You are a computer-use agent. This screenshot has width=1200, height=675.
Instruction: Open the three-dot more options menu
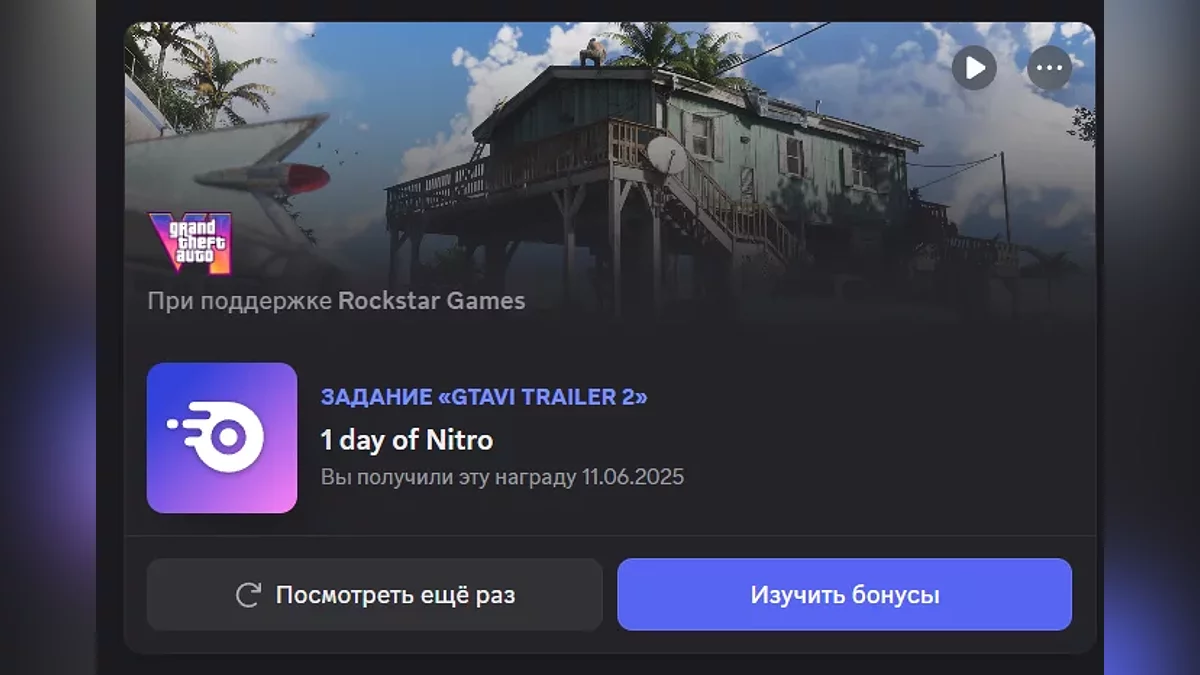point(1049,68)
